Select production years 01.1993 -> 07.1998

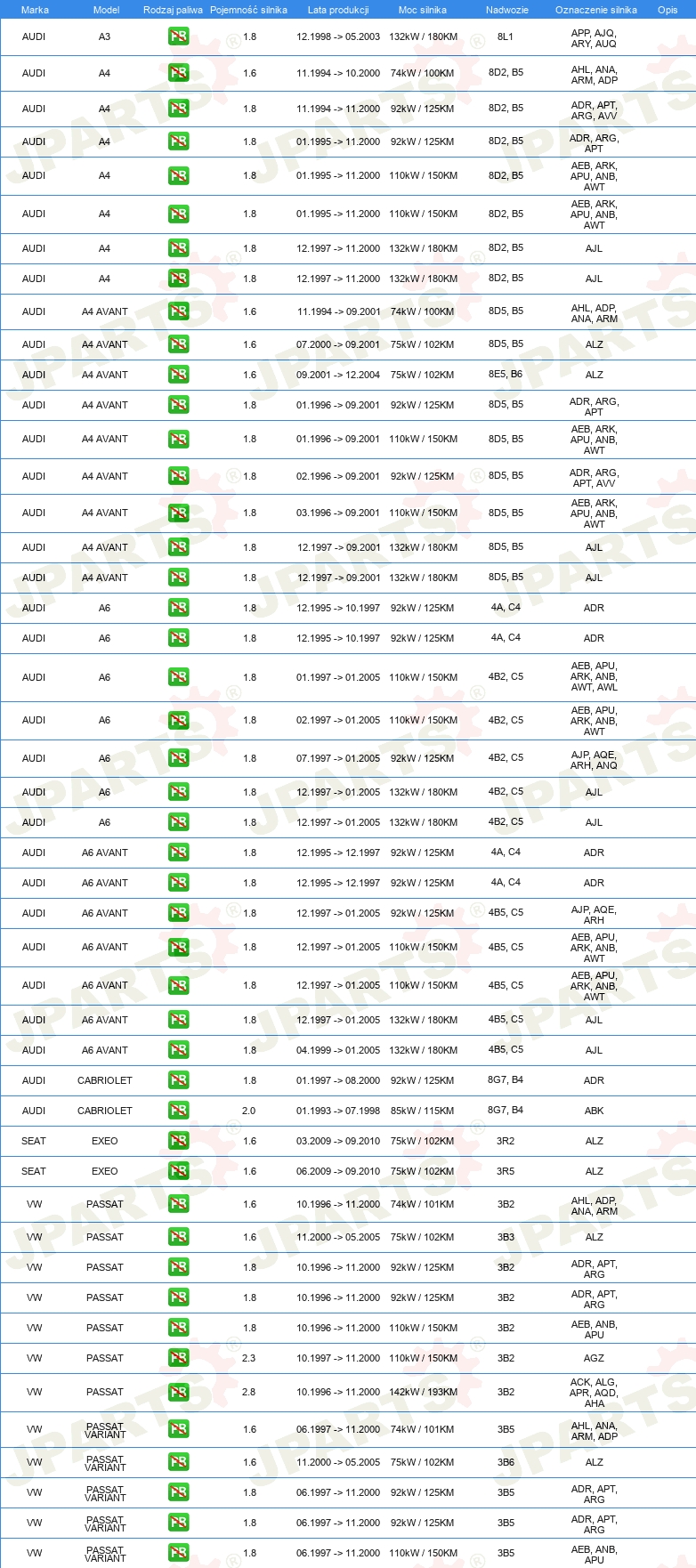click(x=338, y=1111)
